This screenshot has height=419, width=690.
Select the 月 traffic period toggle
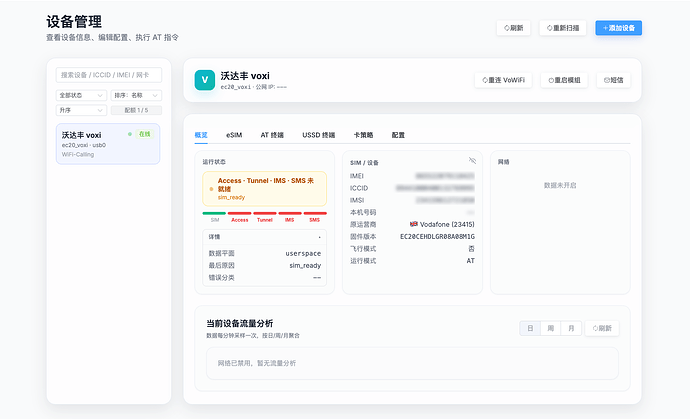pos(571,328)
